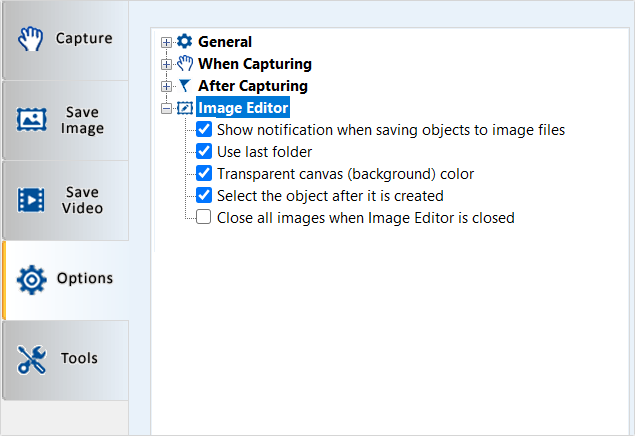The image size is (635, 436).
Task: Click the After Capturing funnel icon
Action: (x=184, y=86)
